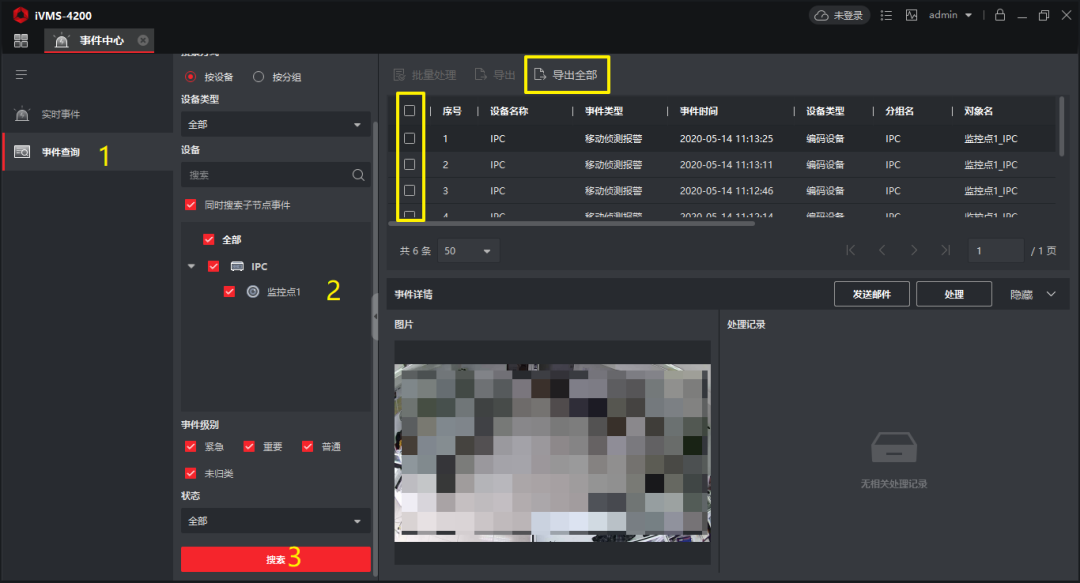
Task: Toggle the 同时搜索子节点事件 checkbox
Action: tap(191, 205)
